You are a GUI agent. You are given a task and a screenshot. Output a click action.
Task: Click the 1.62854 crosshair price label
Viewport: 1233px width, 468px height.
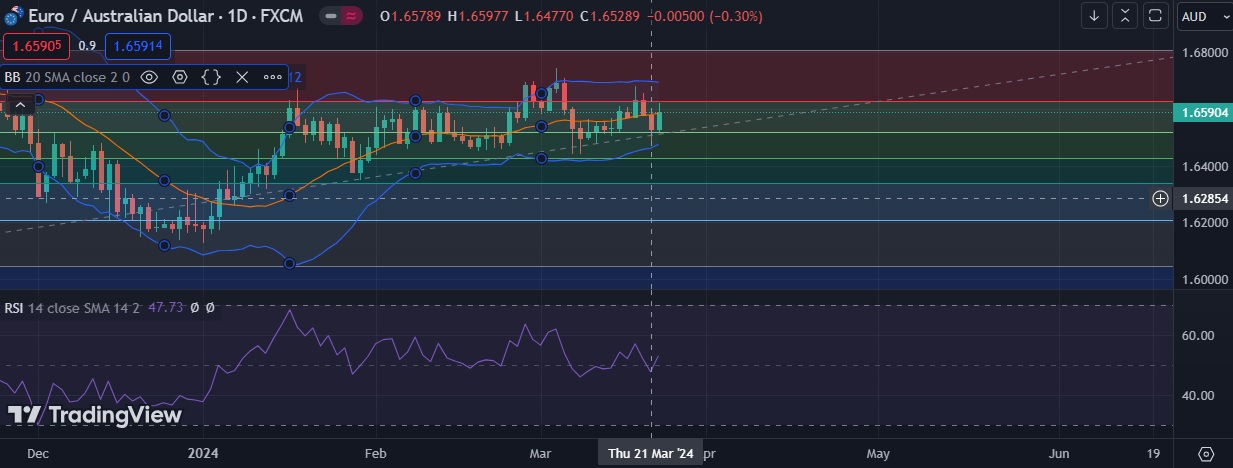click(1204, 198)
